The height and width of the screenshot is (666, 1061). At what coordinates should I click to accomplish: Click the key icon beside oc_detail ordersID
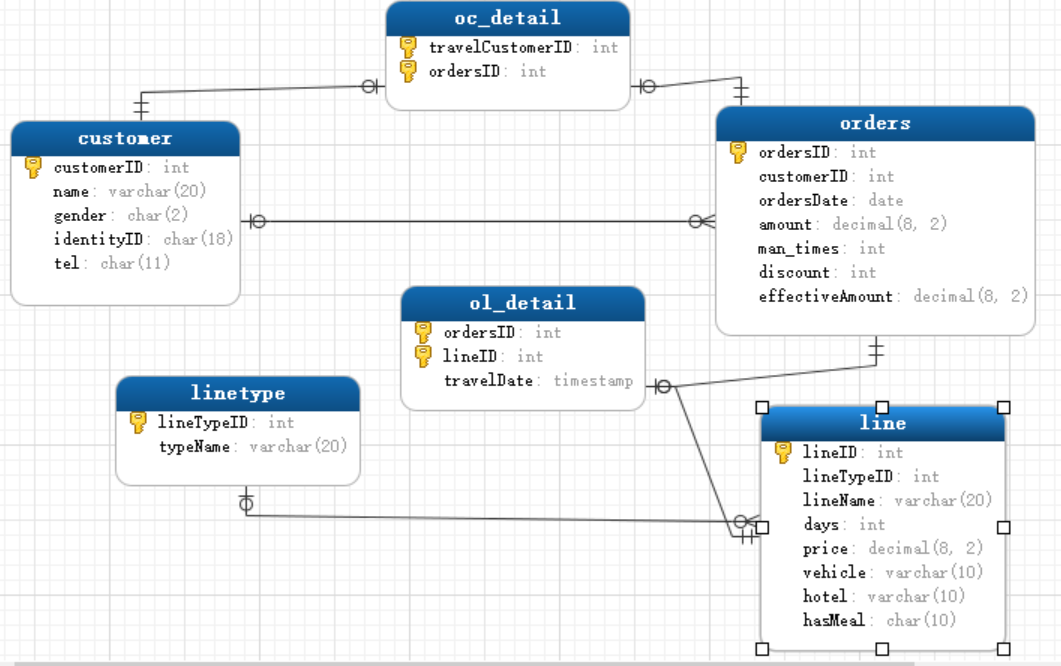408,71
